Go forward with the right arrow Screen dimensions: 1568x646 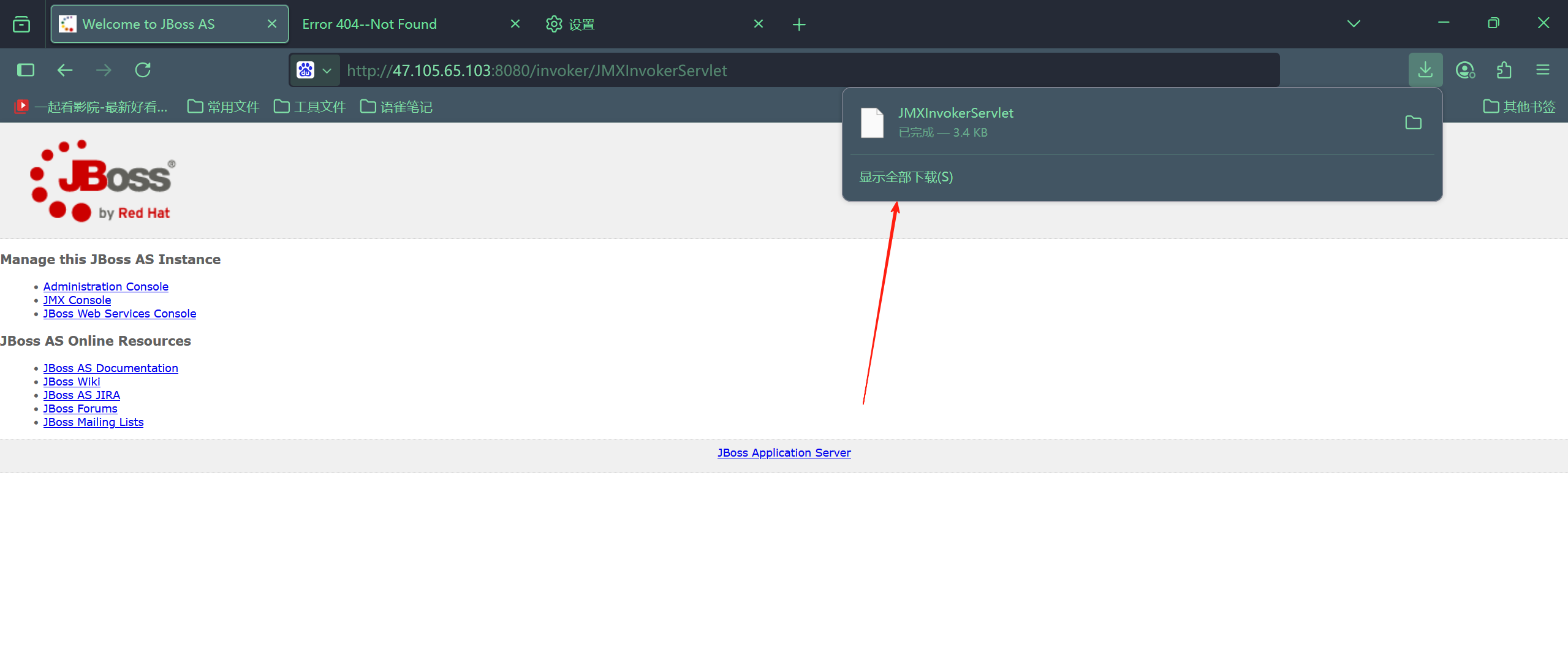click(104, 70)
